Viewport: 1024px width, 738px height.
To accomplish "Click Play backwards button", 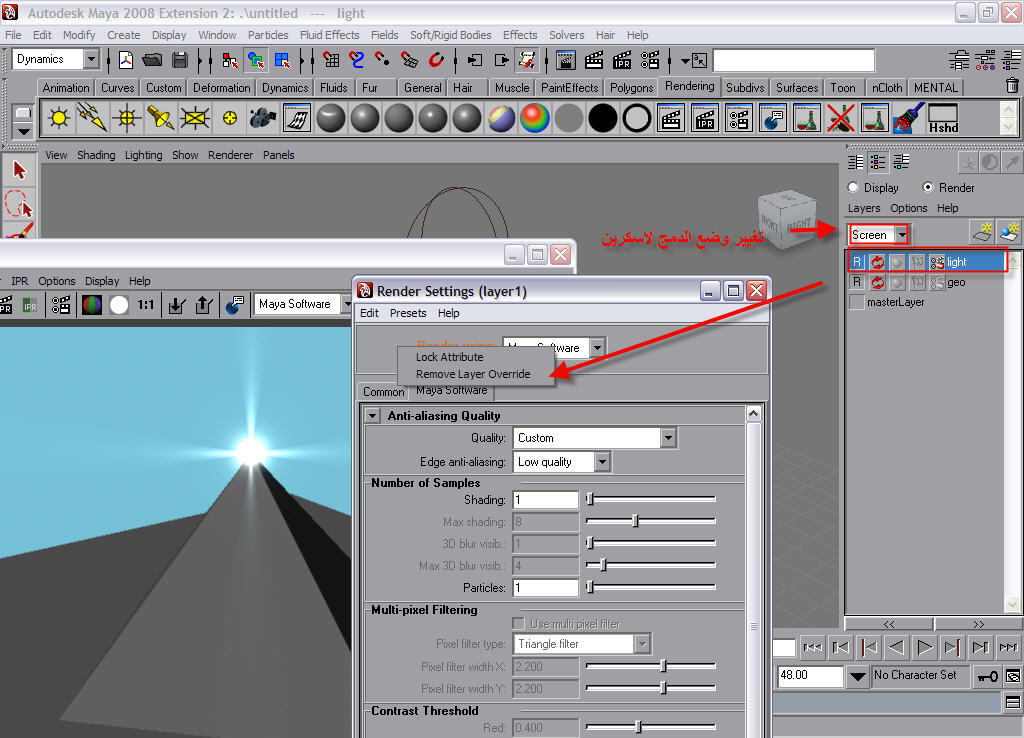I will click(x=897, y=647).
